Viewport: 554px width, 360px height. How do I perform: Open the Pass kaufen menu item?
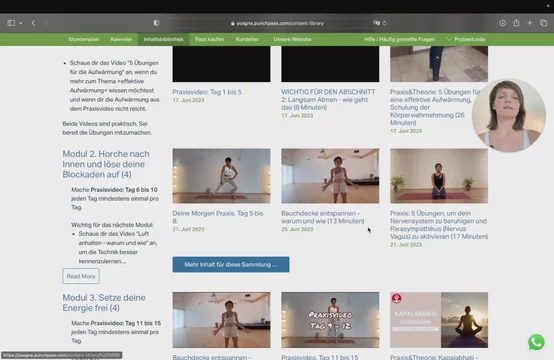[210, 39]
